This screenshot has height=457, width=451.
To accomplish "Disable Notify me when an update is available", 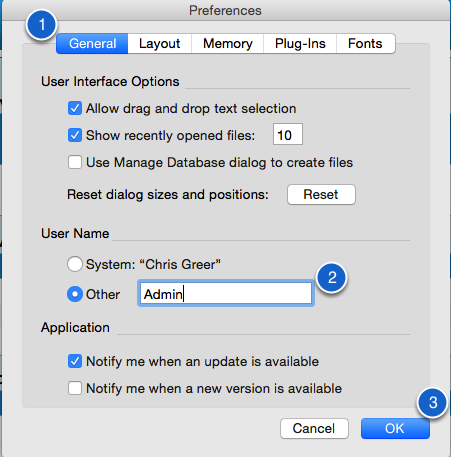I will (75, 361).
